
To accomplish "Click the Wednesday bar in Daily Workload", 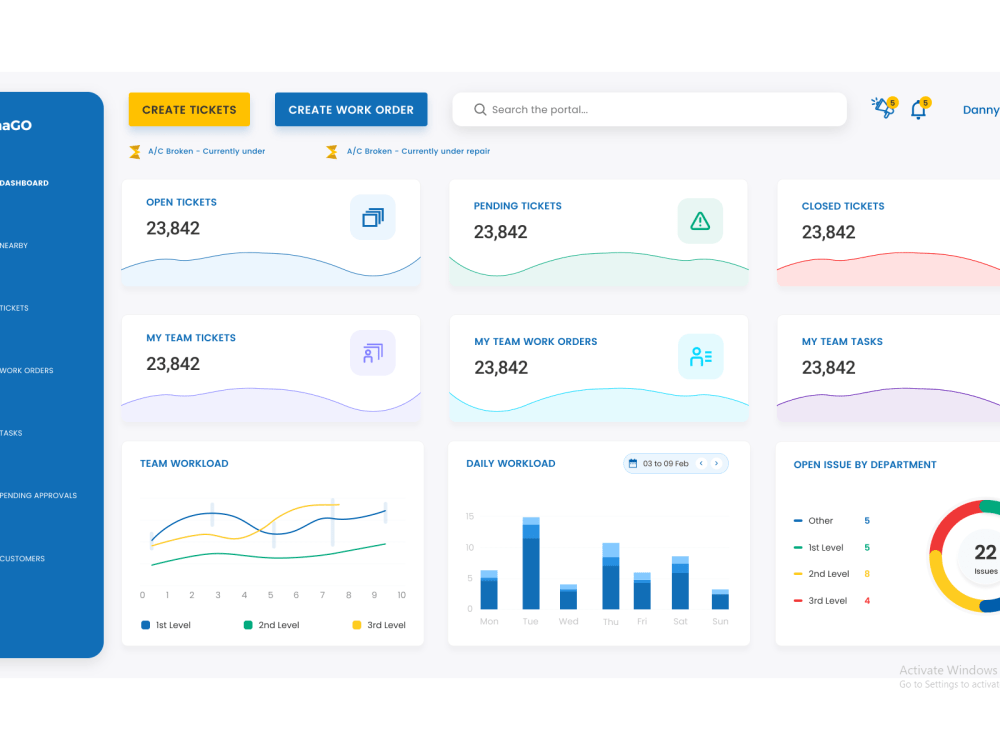I will click(568, 597).
